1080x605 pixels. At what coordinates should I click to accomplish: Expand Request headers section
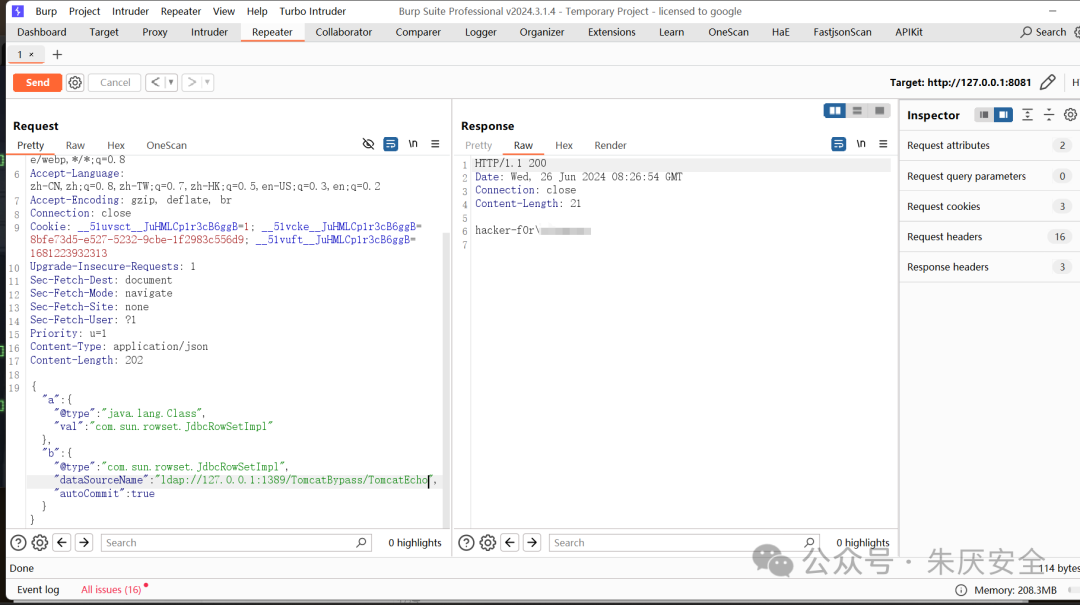click(x=989, y=237)
